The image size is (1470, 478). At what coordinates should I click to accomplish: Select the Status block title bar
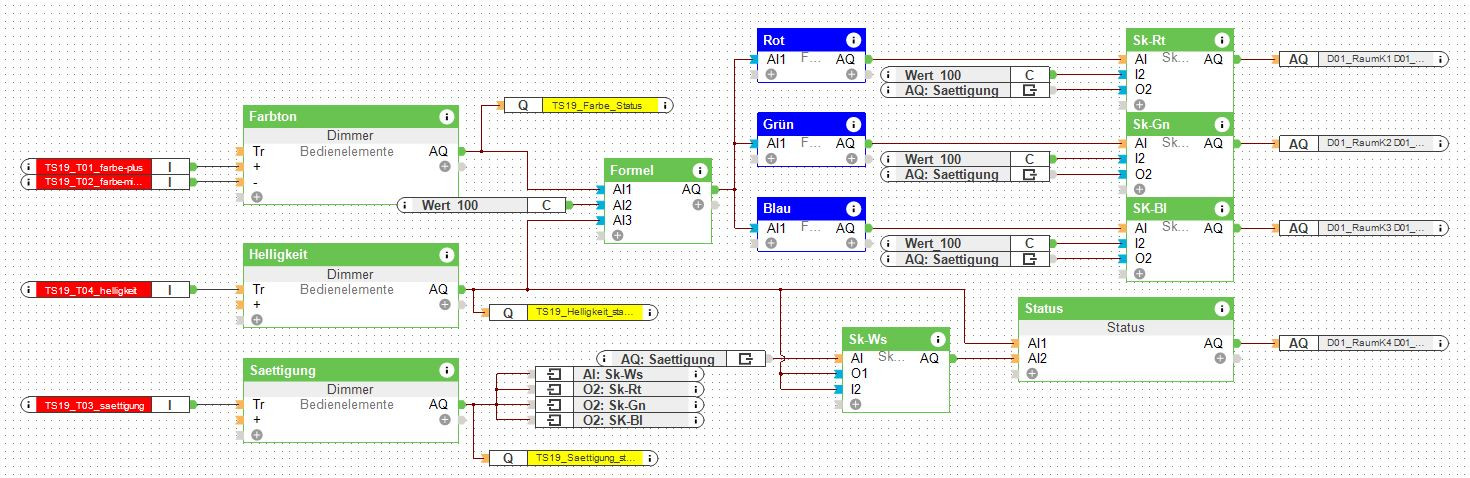click(1126, 309)
